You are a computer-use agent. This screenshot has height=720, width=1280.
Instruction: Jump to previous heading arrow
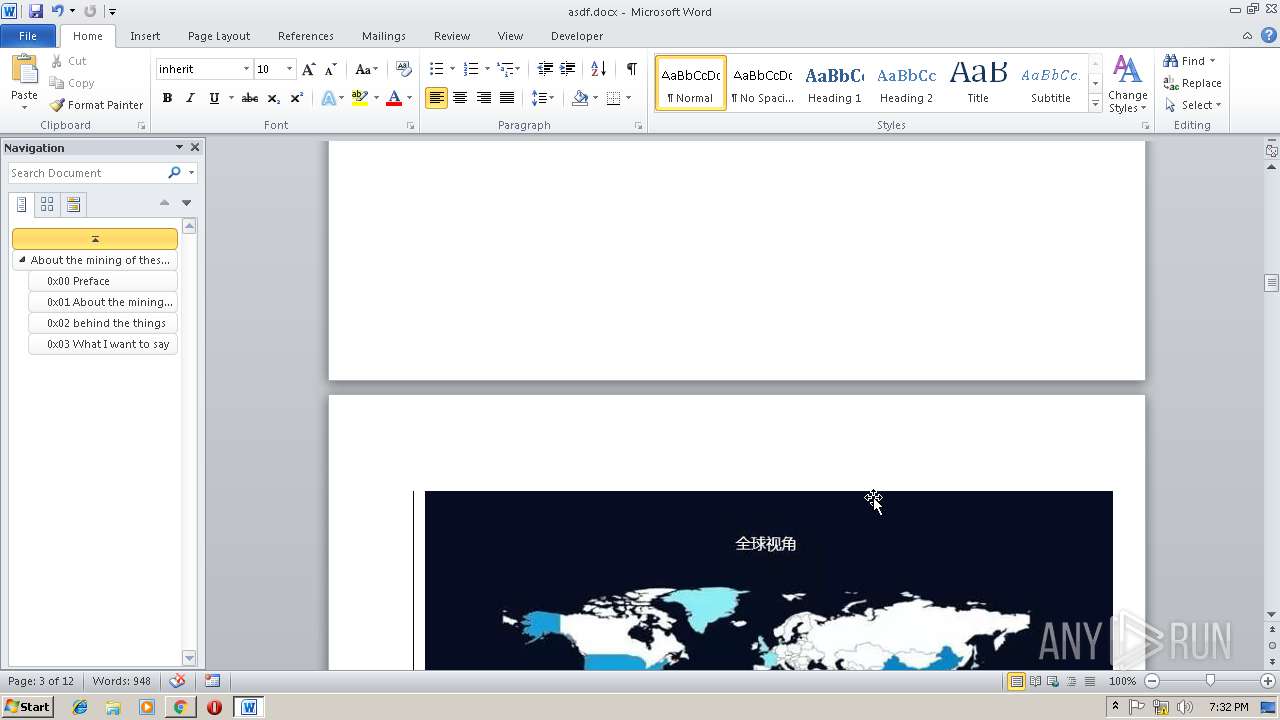165,203
